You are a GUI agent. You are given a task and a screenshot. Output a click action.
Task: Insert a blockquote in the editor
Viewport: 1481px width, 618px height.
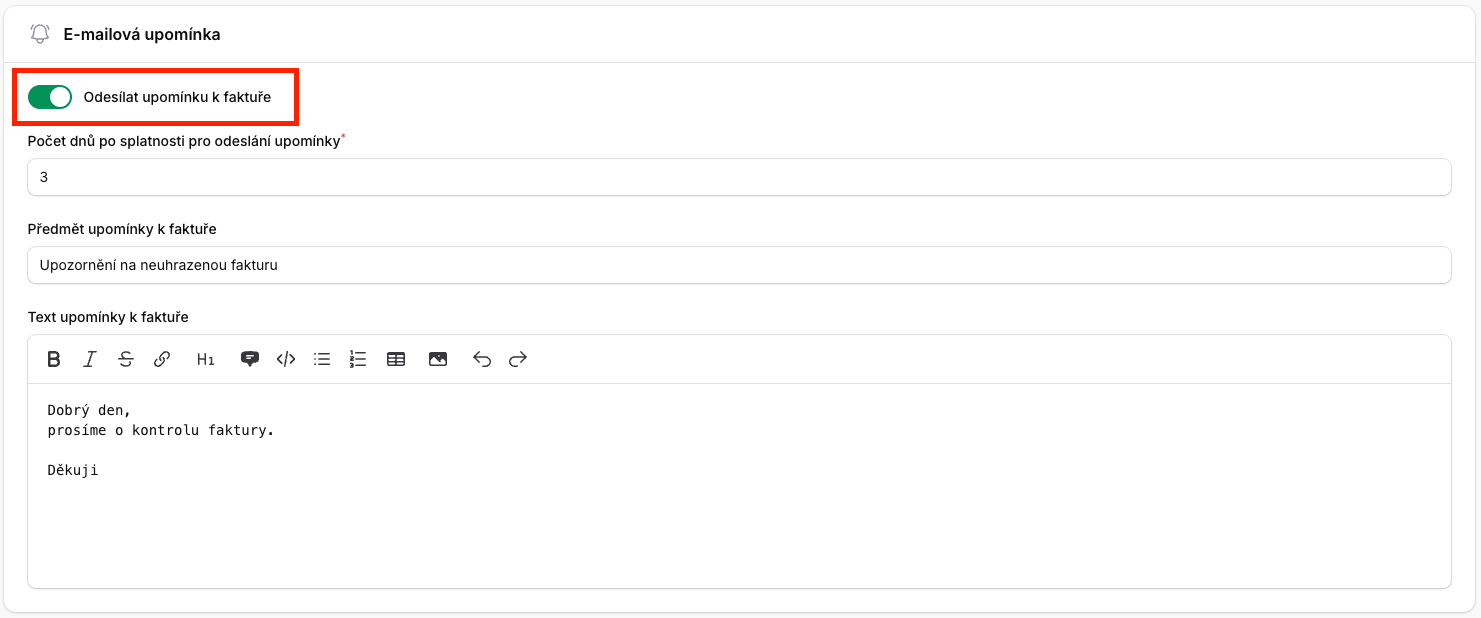point(250,359)
